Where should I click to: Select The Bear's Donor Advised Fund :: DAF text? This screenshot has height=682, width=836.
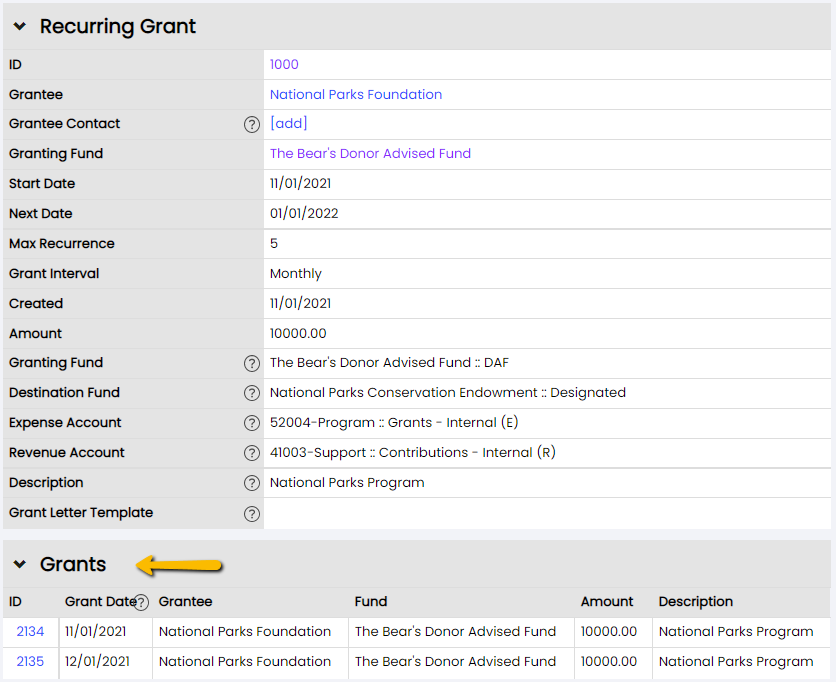point(389,363)
